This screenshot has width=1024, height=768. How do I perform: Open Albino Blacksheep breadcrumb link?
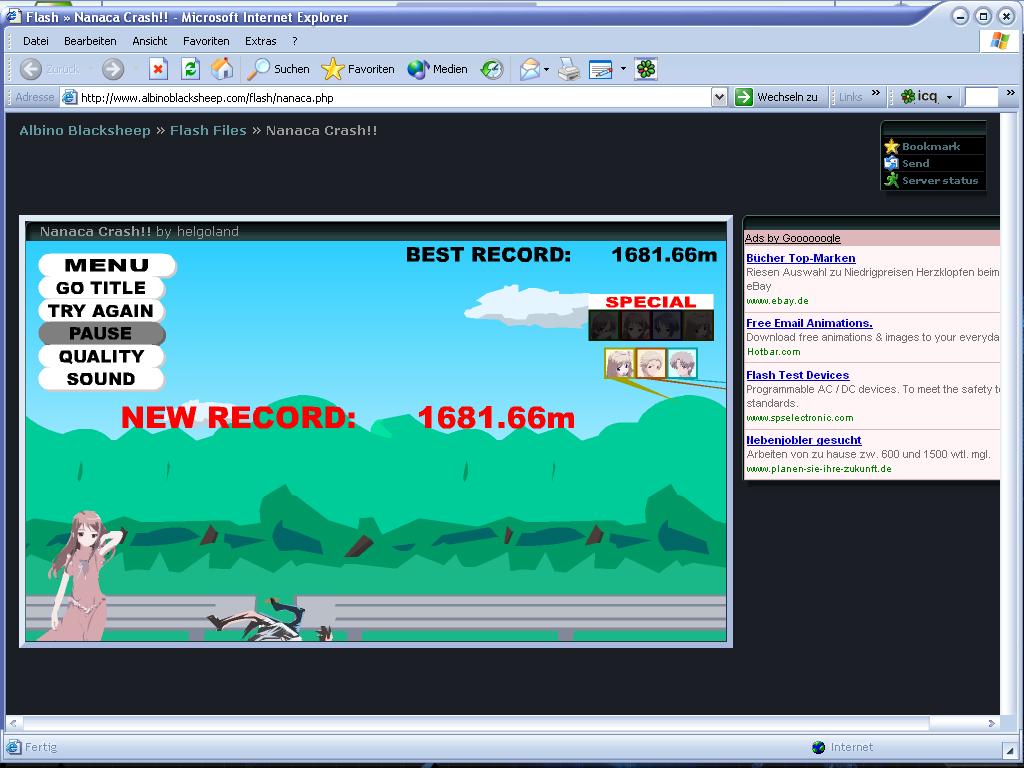(85, 131)
